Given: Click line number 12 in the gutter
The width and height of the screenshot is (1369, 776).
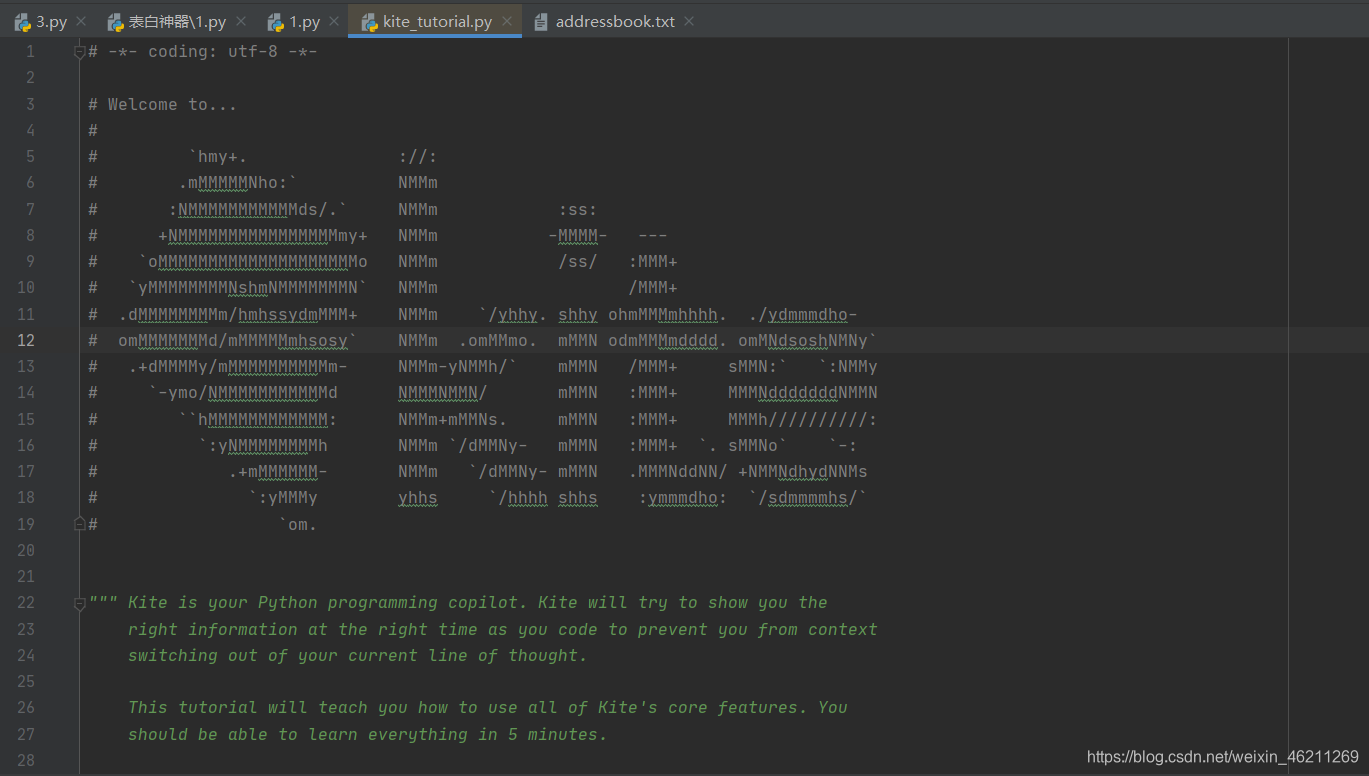Looking at the screenshot, I should (x=25, y=340).
